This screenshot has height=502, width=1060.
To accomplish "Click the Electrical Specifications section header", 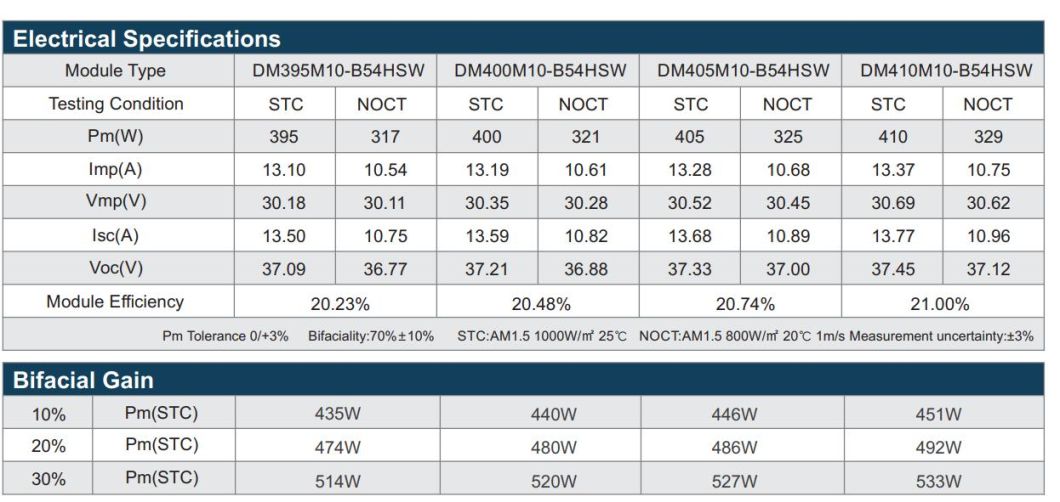I will [147, 39].
